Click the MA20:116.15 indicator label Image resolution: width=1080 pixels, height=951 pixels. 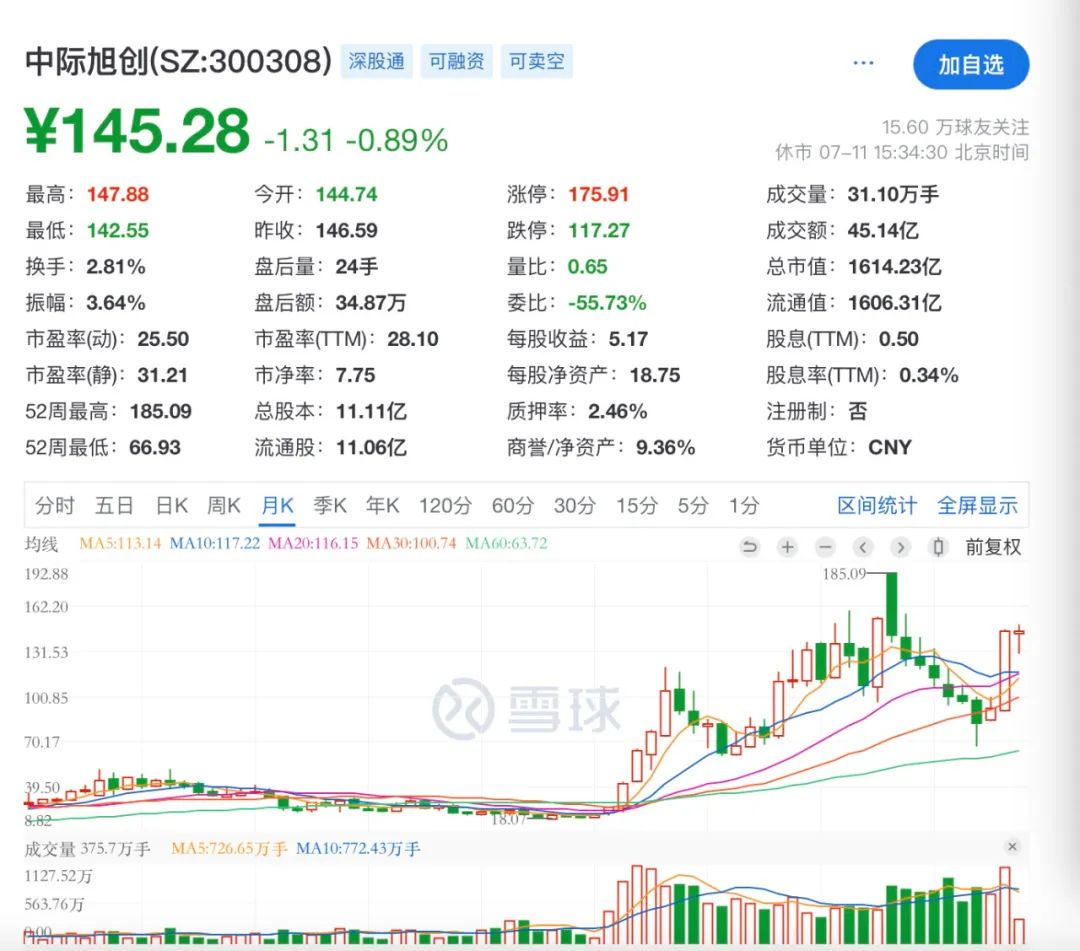(x=313, y=543)
